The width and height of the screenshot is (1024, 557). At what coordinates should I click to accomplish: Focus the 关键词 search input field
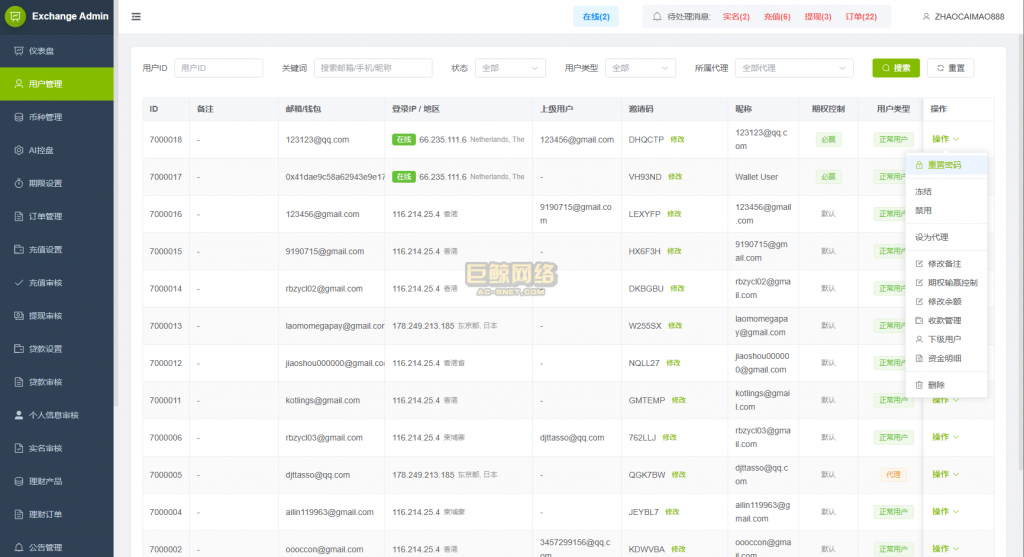tap(373, 68)
